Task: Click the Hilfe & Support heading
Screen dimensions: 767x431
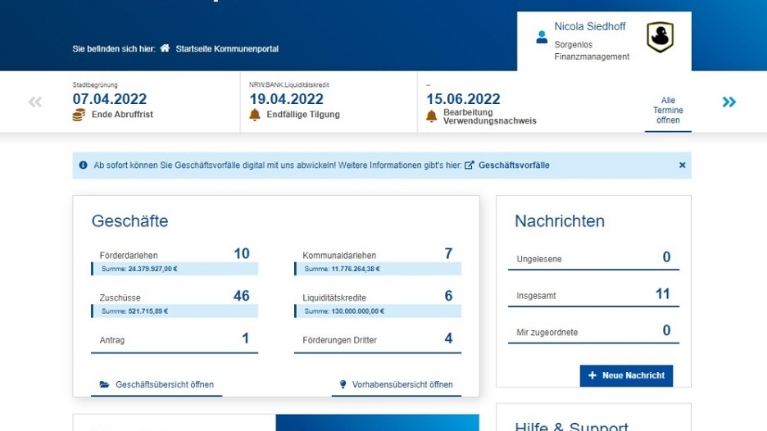Action: pos(571,426)
